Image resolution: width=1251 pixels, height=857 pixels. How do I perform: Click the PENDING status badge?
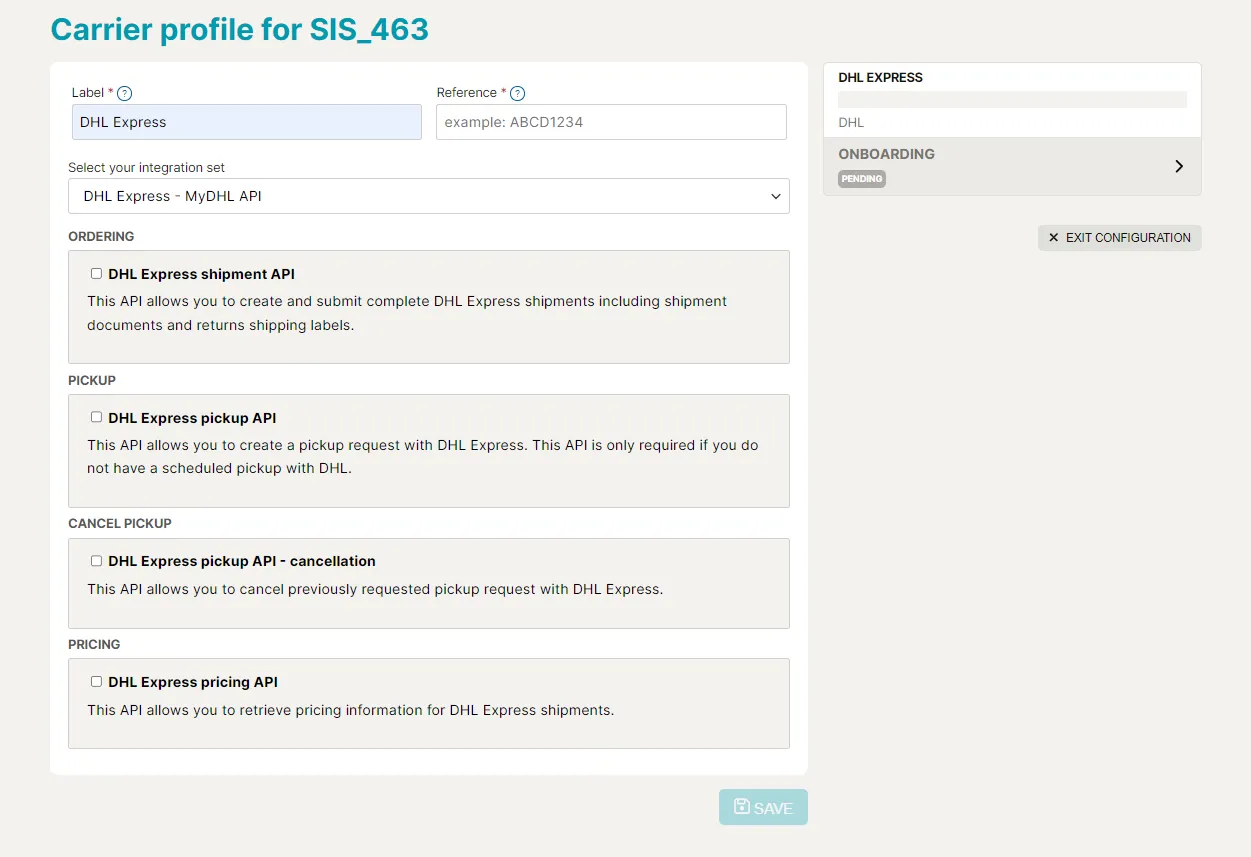(x=861, y=179)
